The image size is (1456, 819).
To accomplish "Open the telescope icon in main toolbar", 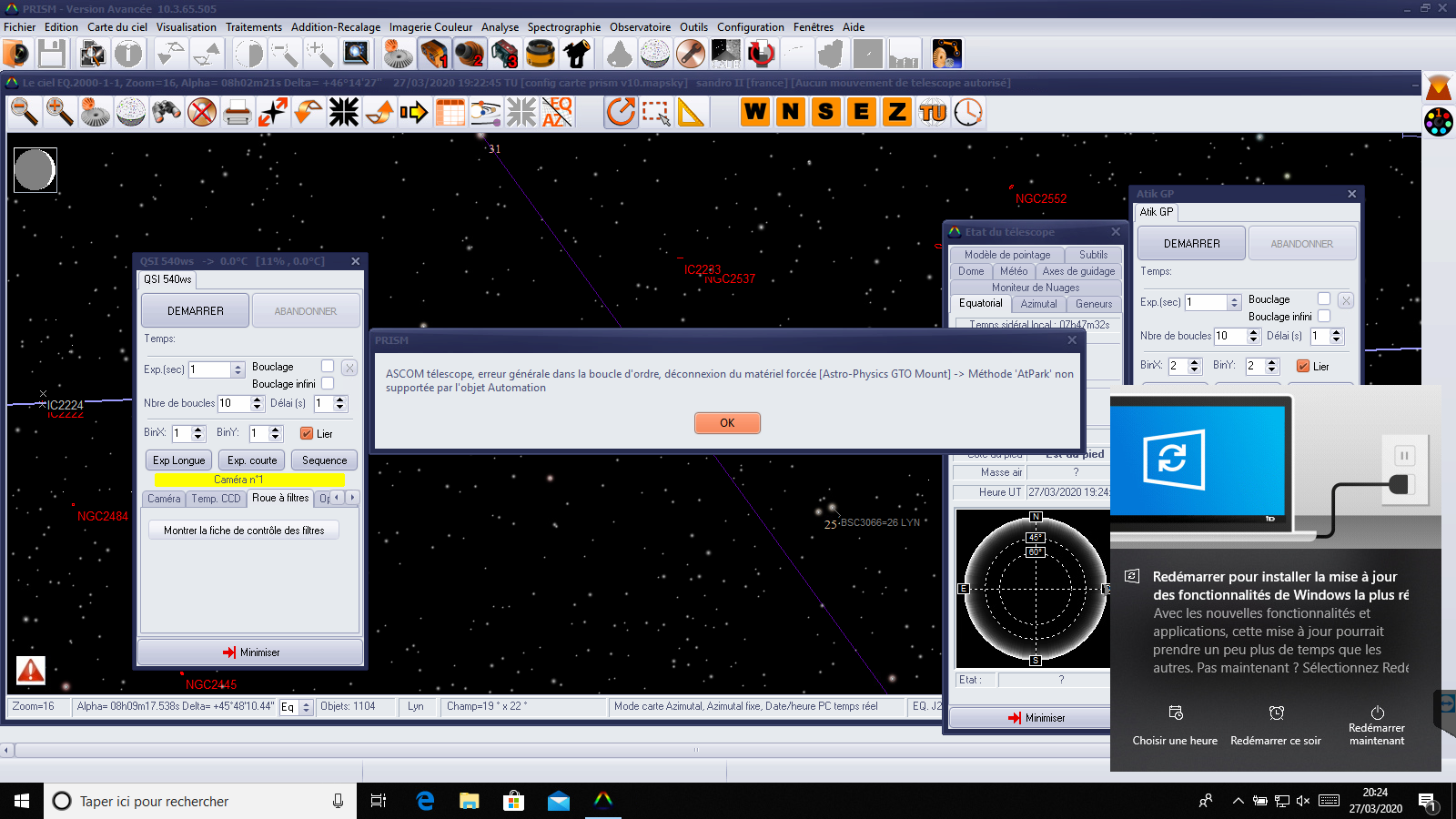I will click(x=576, y=54).
